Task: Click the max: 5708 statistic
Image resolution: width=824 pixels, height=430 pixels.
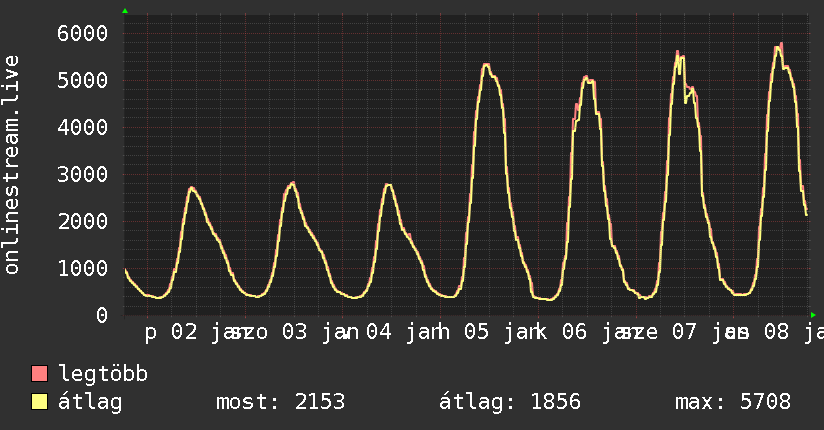Action: pos(733,402)
